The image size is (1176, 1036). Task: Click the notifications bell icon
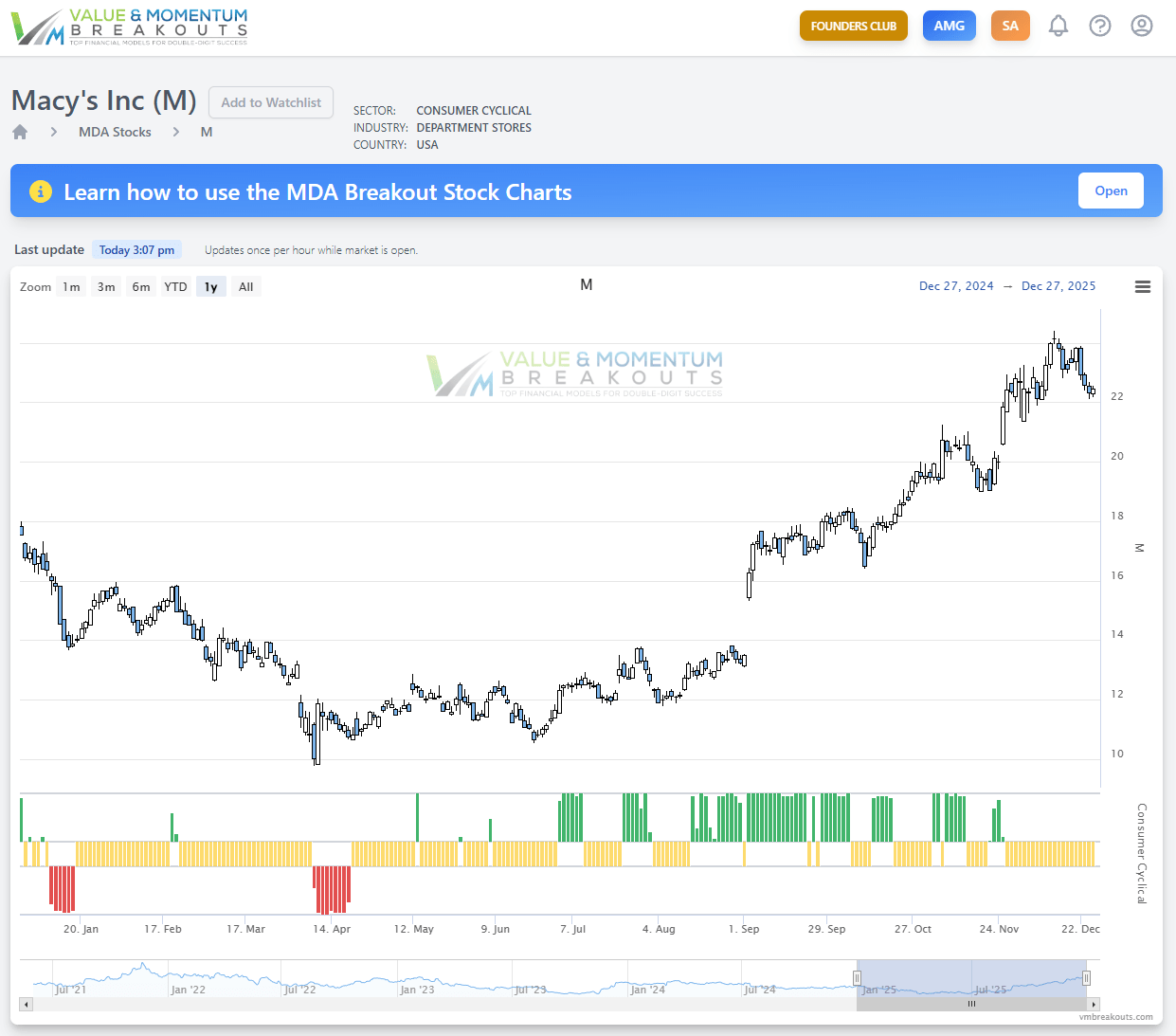[x=1058, y=26]
